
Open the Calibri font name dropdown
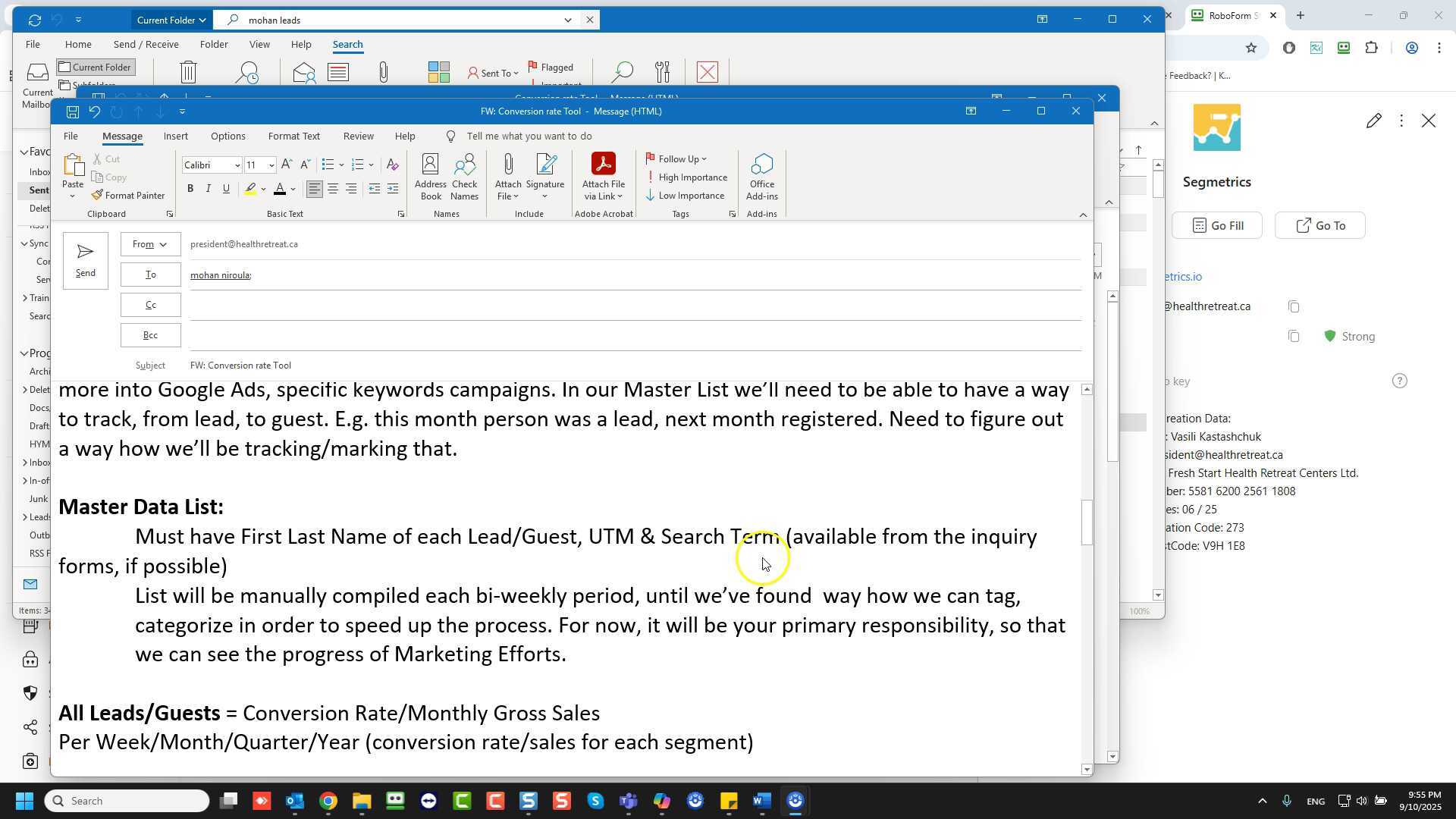(x=237, y=165)
